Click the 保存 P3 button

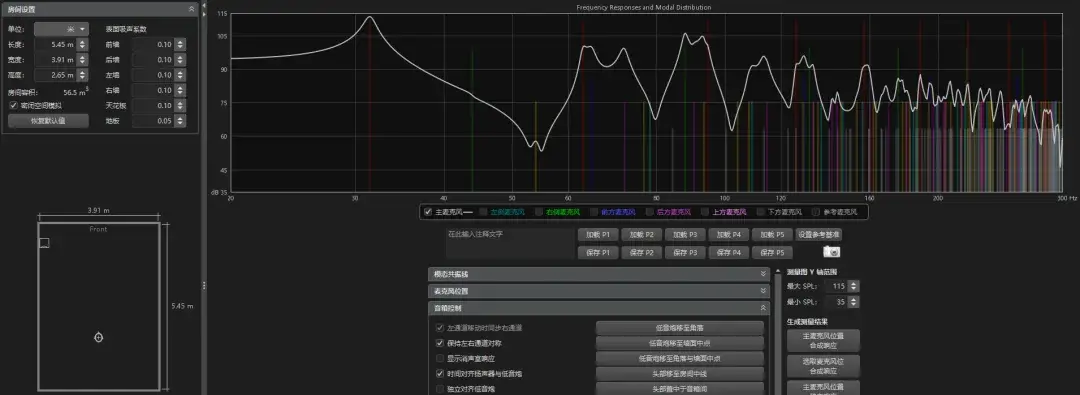(685, 252)
